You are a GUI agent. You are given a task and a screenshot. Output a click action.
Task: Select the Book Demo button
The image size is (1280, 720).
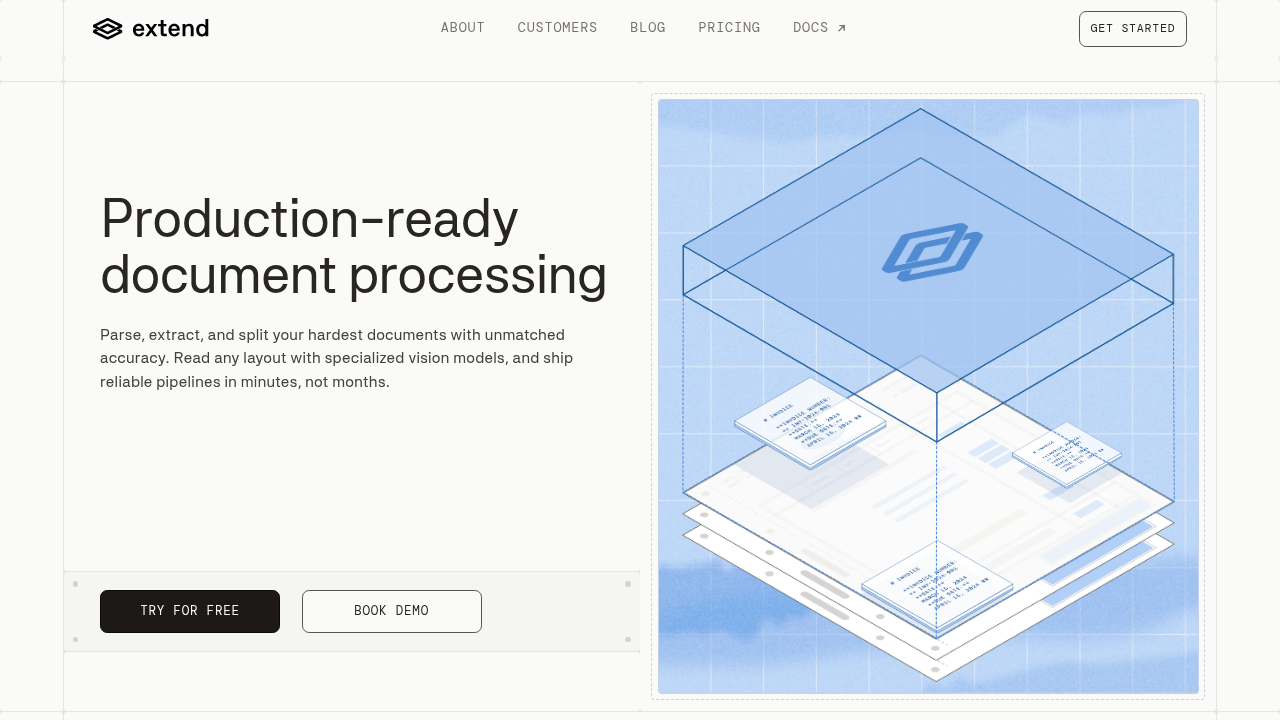tap(392, 611)
